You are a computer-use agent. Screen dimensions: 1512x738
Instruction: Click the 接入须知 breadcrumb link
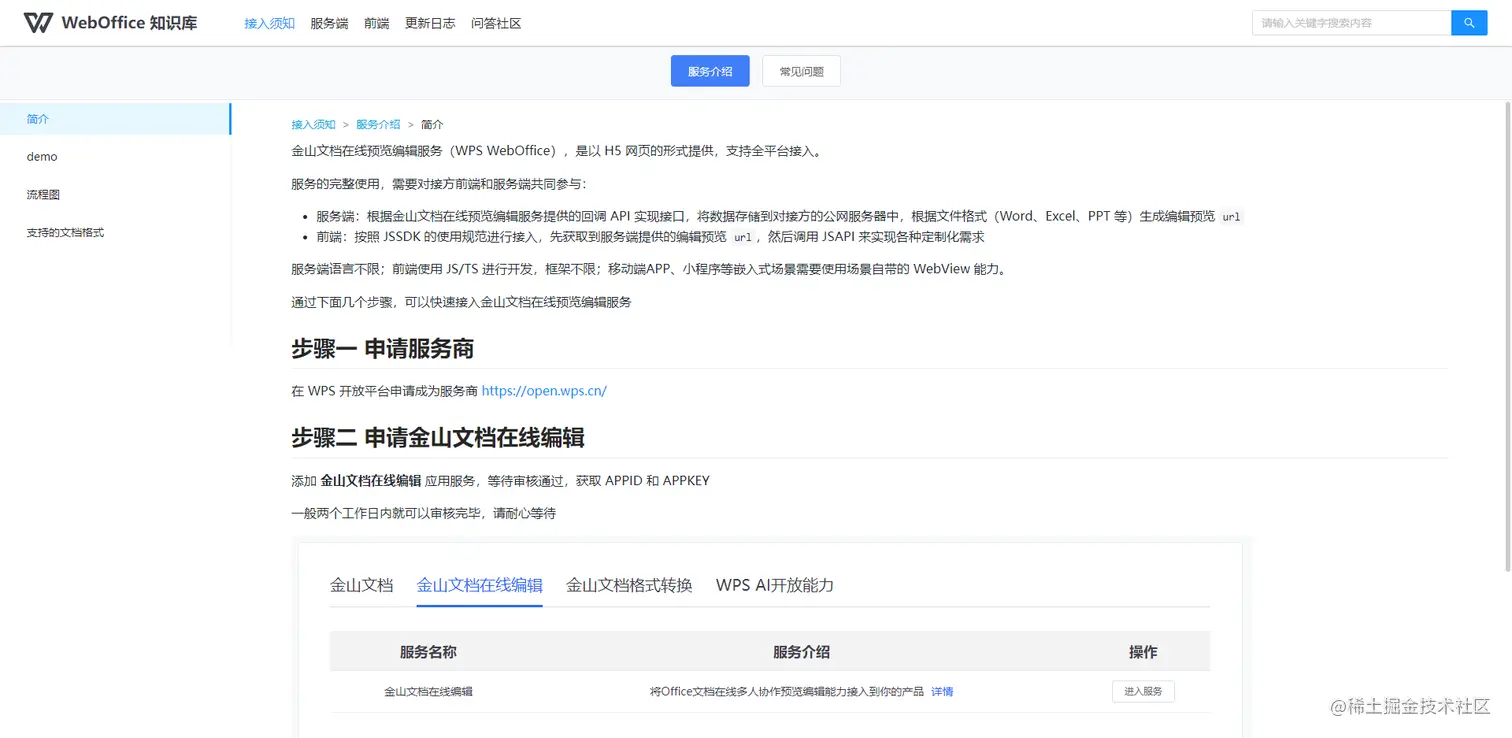[313, 125]
